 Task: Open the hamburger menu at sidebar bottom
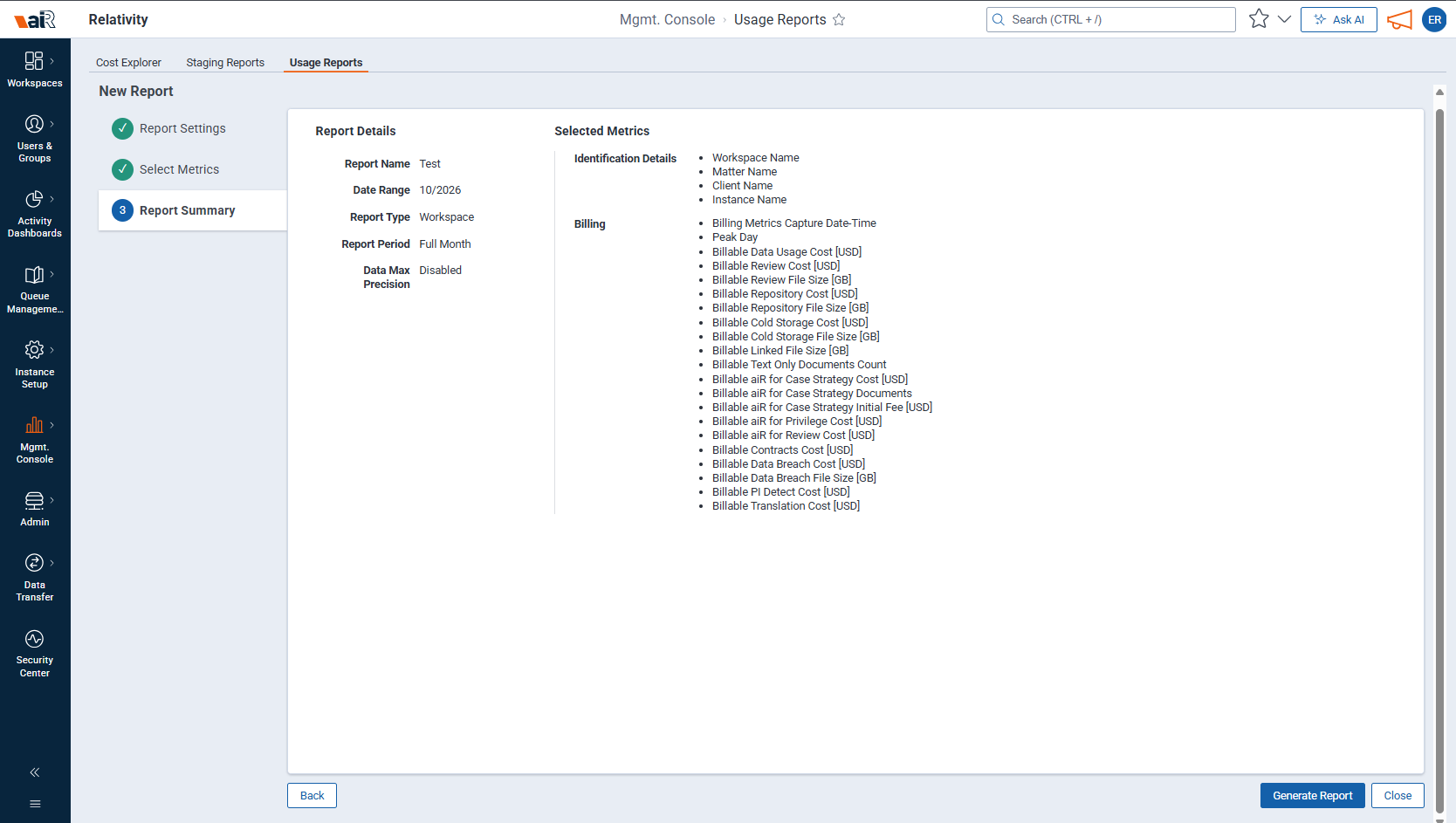coord(35,804)
